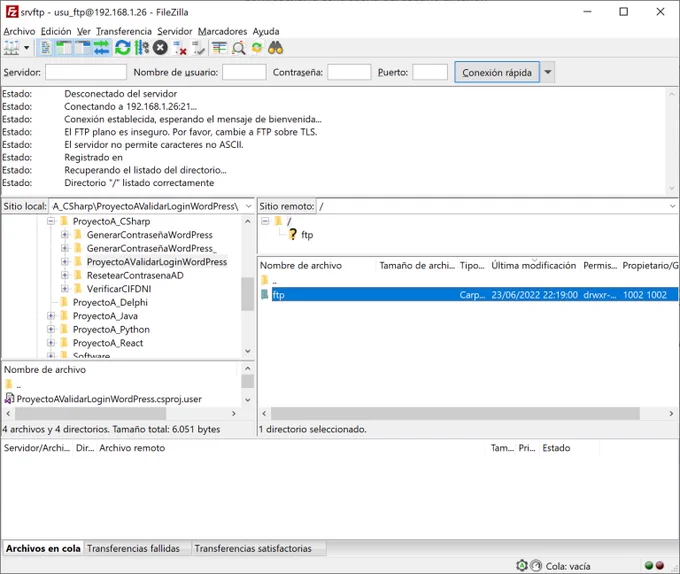Expand ProyectoA_Java tree node

[x=51, y=316]
